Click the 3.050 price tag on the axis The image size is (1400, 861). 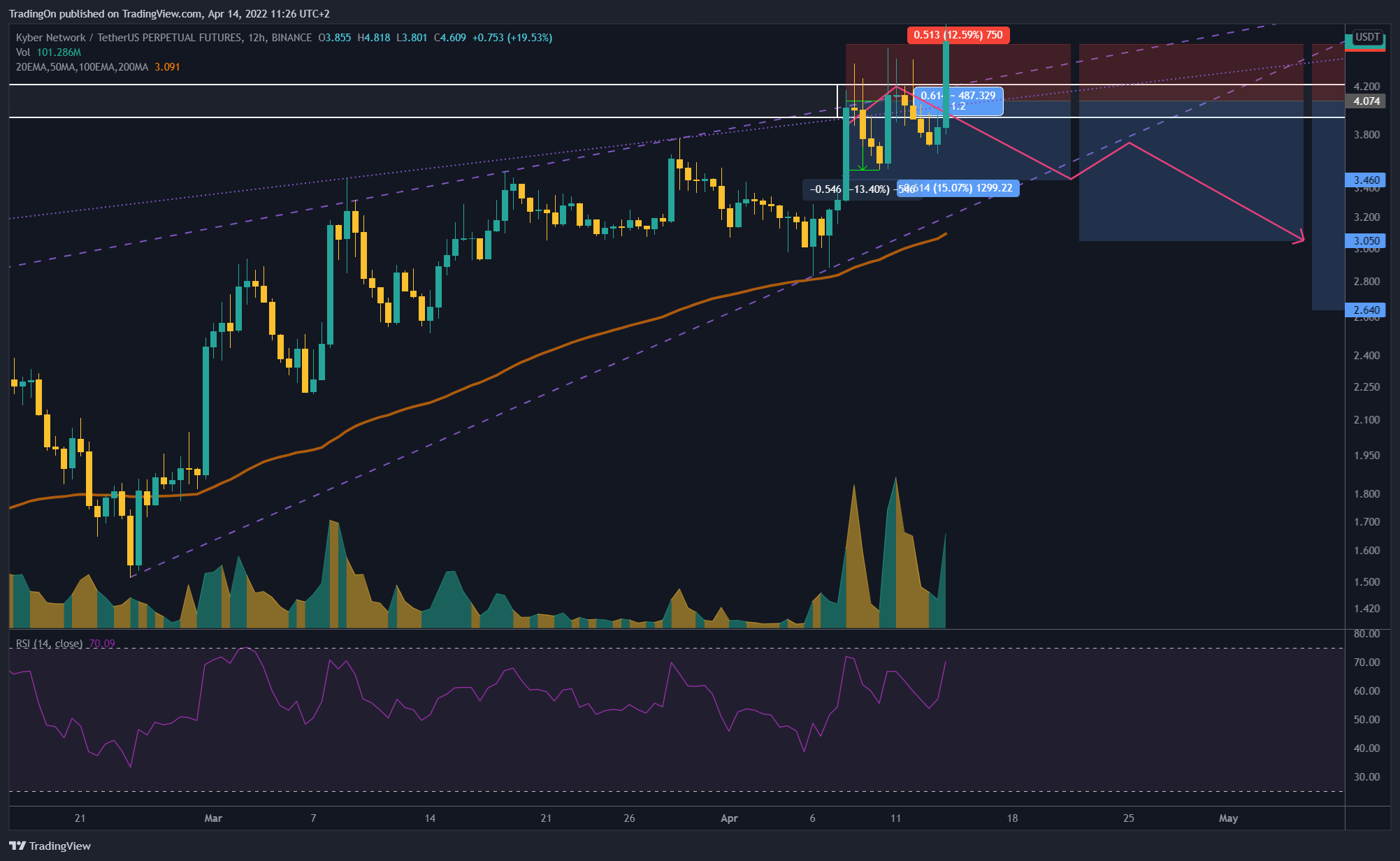click(1366, 241)
